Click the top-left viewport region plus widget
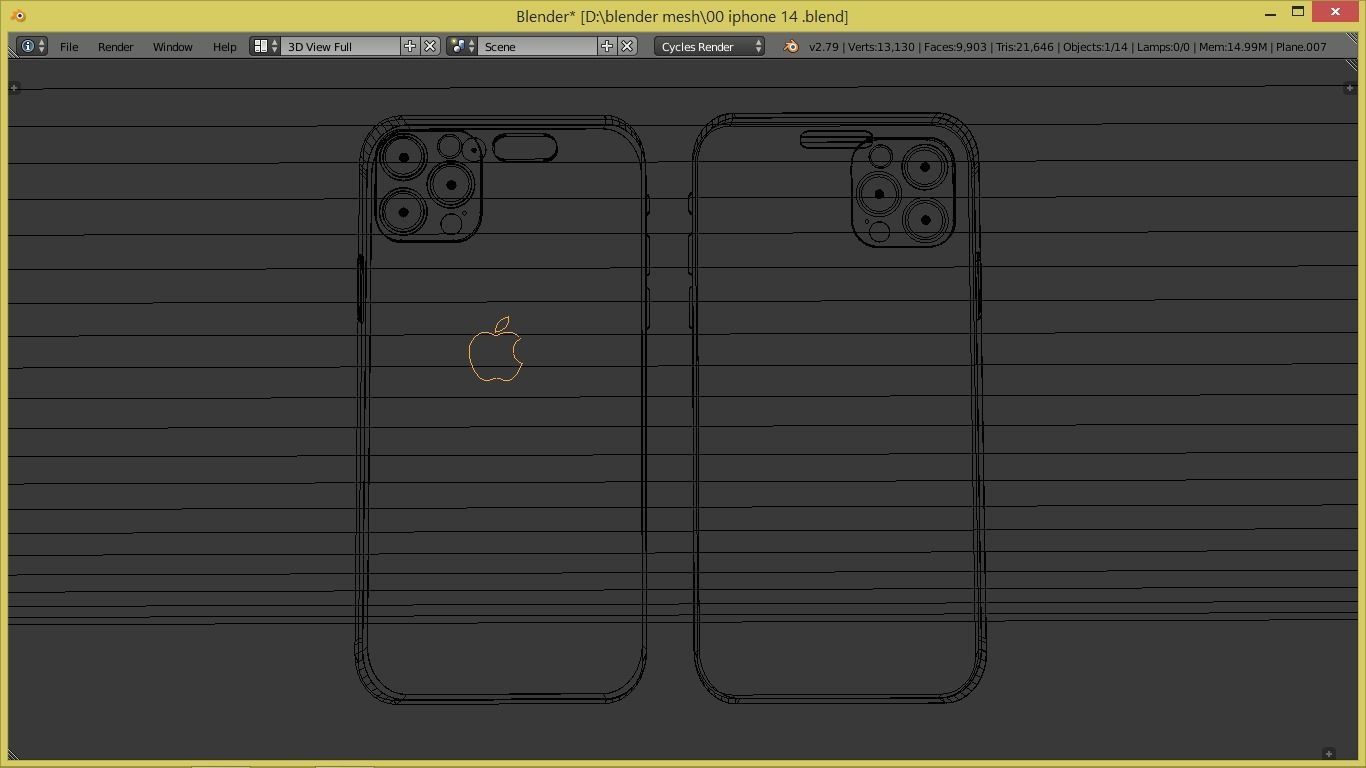Screen dimensions: 1366x768 pyautogui.click(x=14, y=88)
